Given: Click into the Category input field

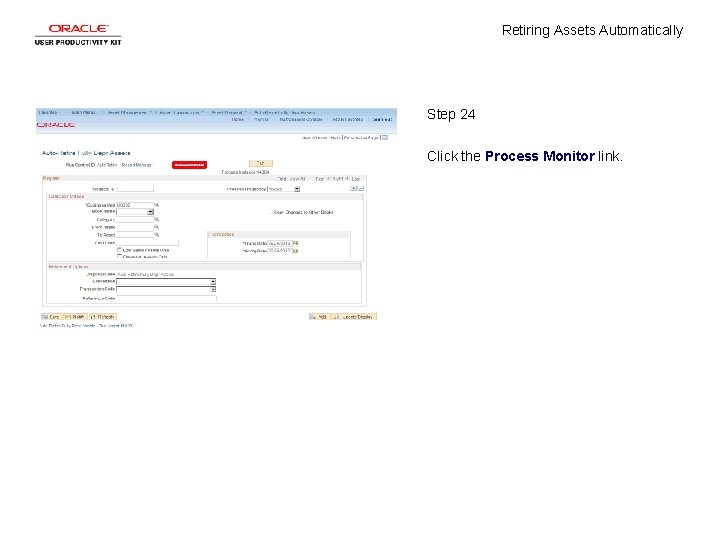Looking at the screenshot, I should click(135, 219).
